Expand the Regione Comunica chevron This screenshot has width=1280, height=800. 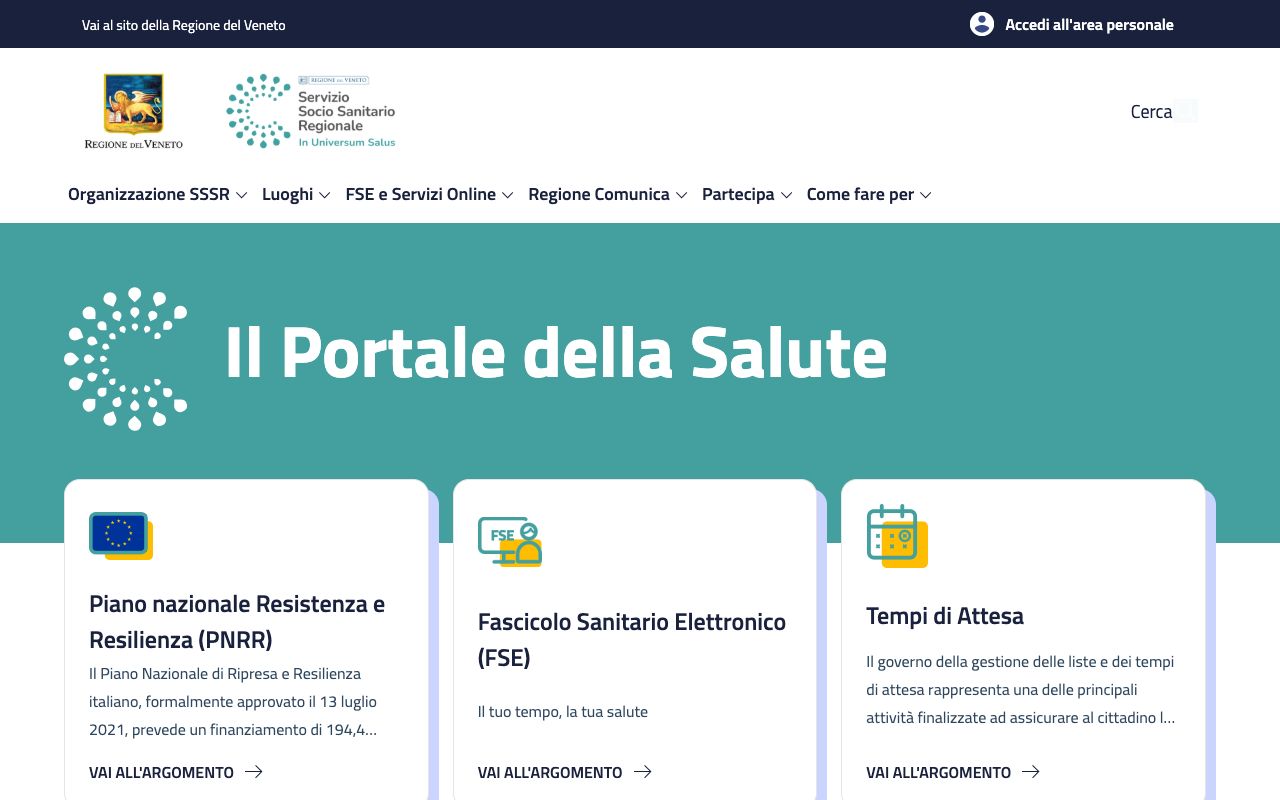point(681,195)
